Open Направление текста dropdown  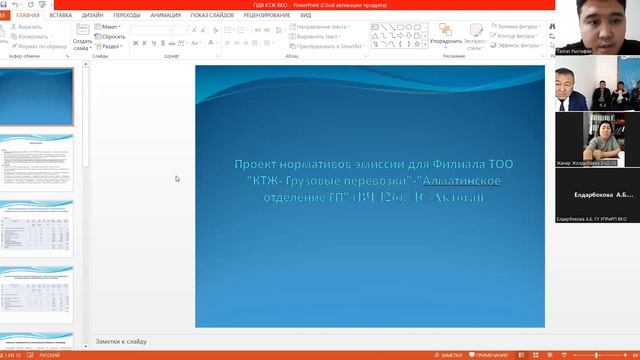pos(320,27)
